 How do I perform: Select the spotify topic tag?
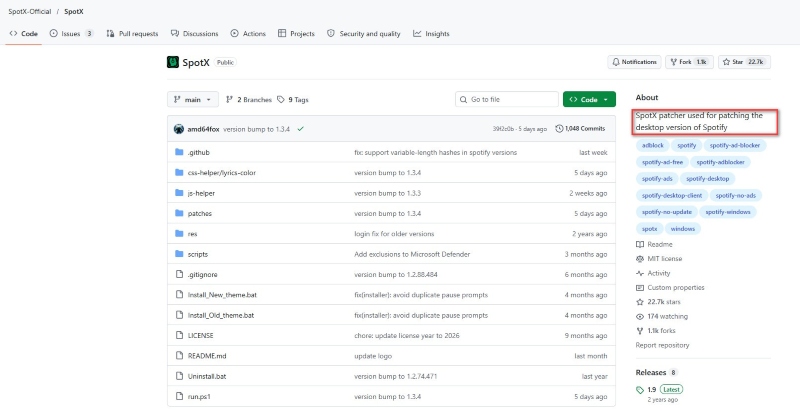tap(687, 145)
